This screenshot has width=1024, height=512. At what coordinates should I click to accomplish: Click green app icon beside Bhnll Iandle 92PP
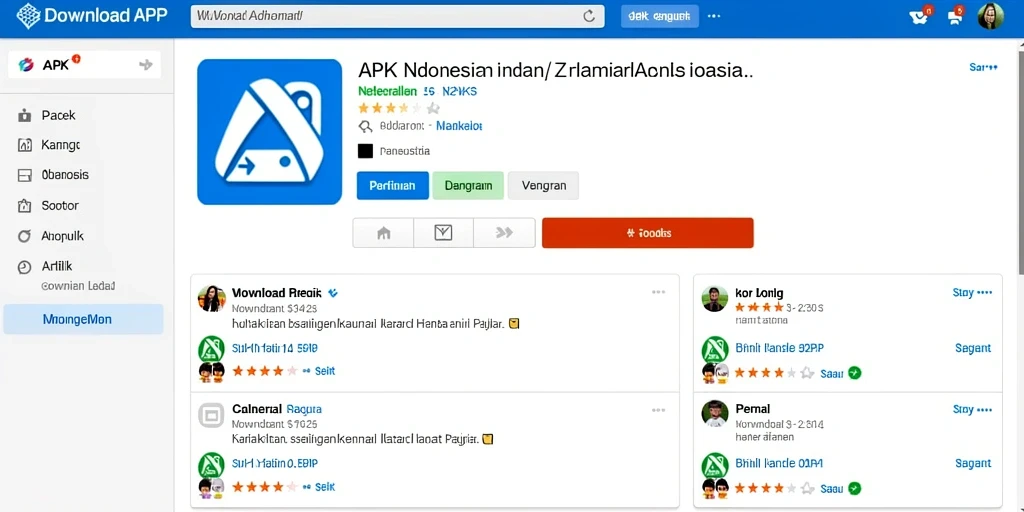[x=715, y=349]
